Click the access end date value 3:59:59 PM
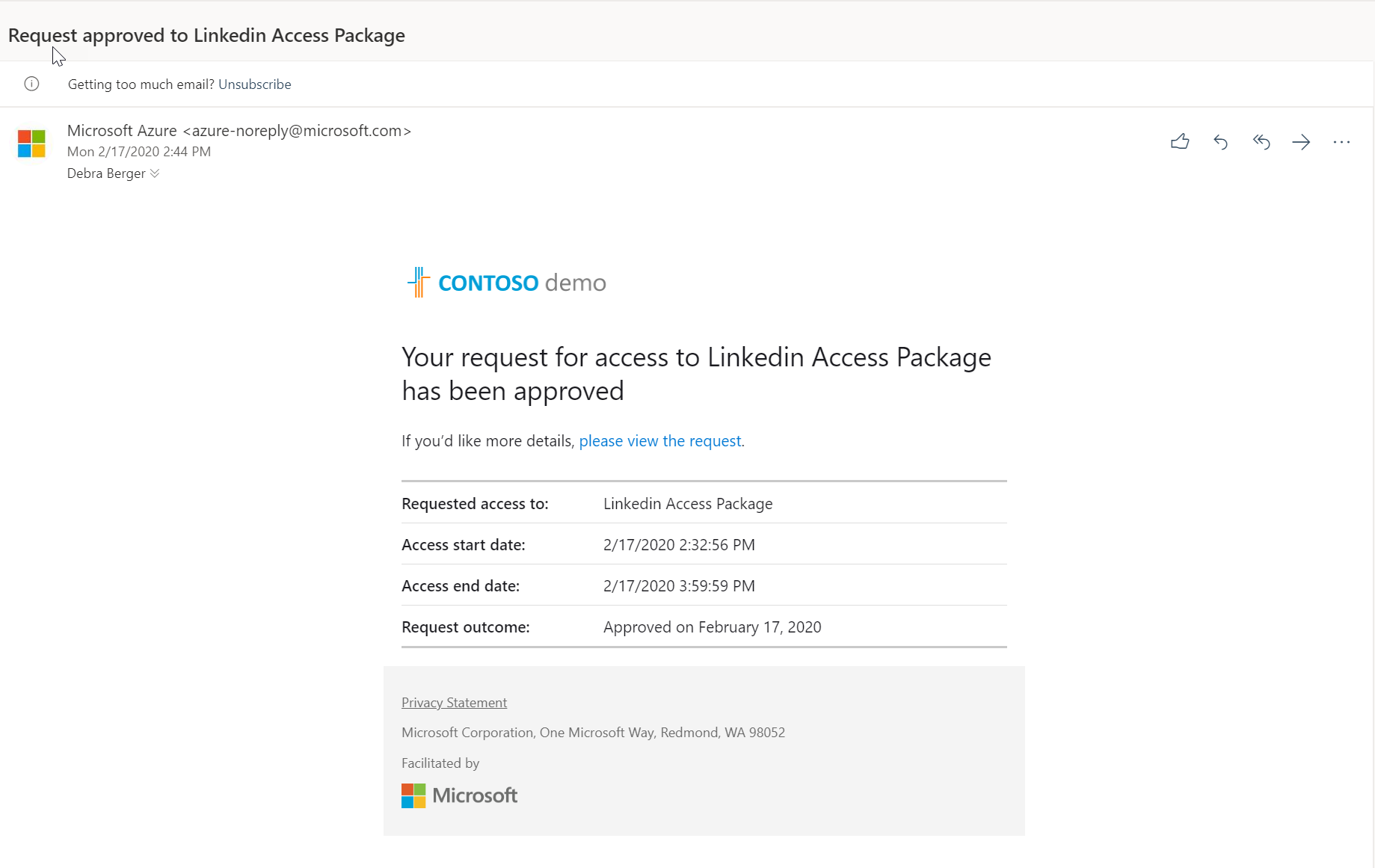 [x=679, y=586]
